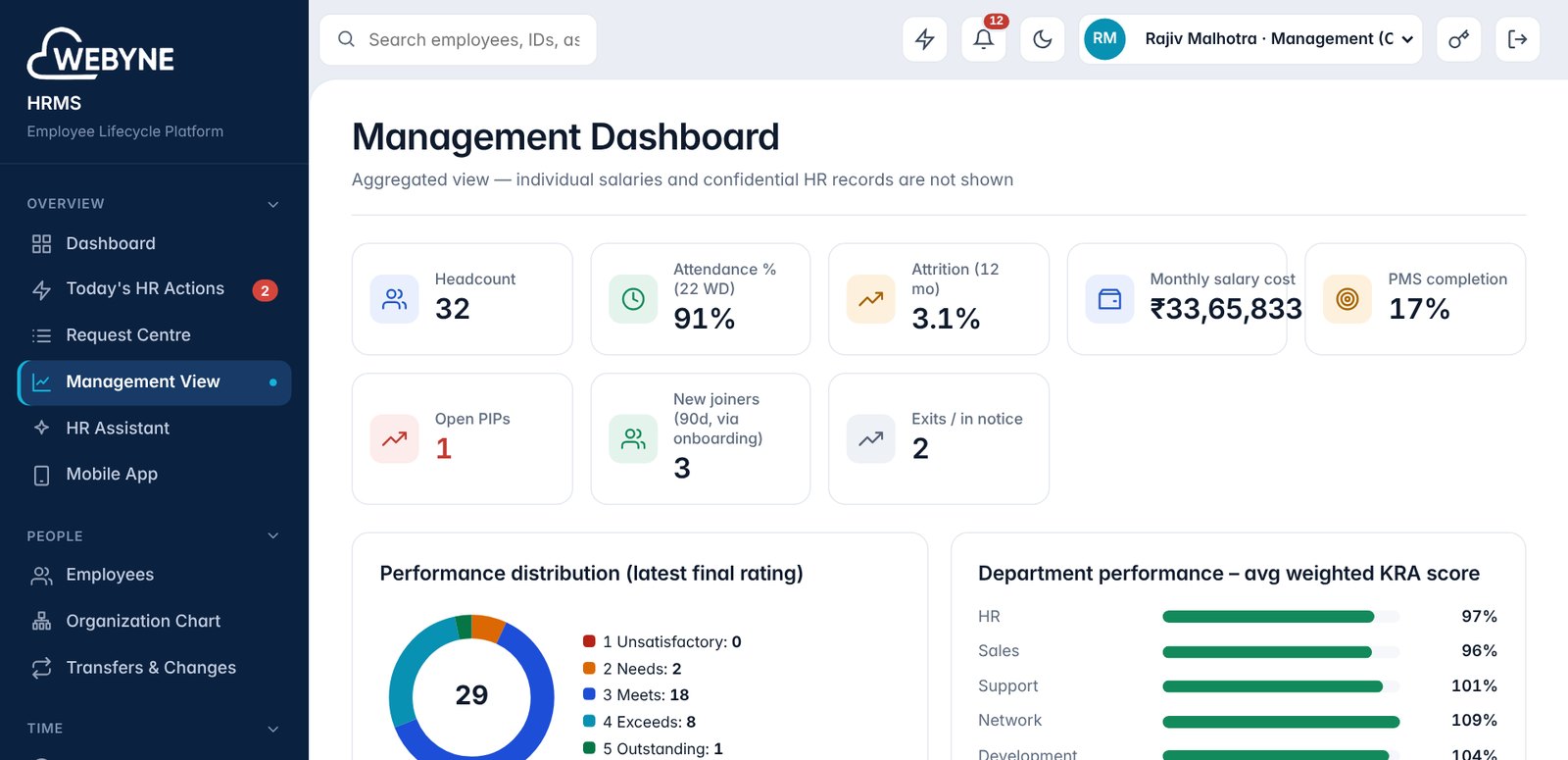Open Organization Chart
The width and height of the screenshot is (1568, 760).
point(154,621)
